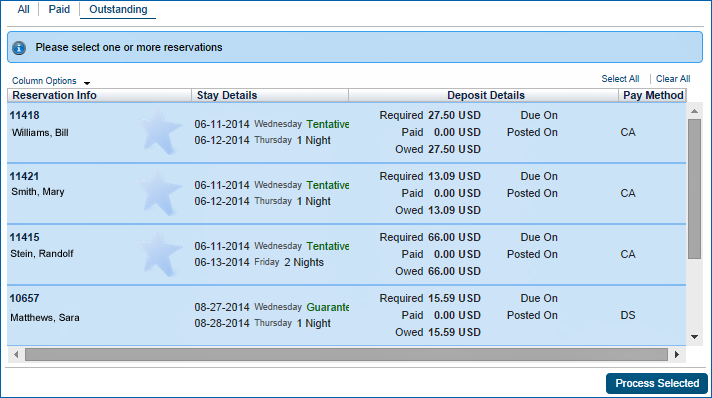The height and width of the screenshot is (398, 712).
Task: Click DS pay method for Matthews, Sara
Action: [x=628, y=315]
